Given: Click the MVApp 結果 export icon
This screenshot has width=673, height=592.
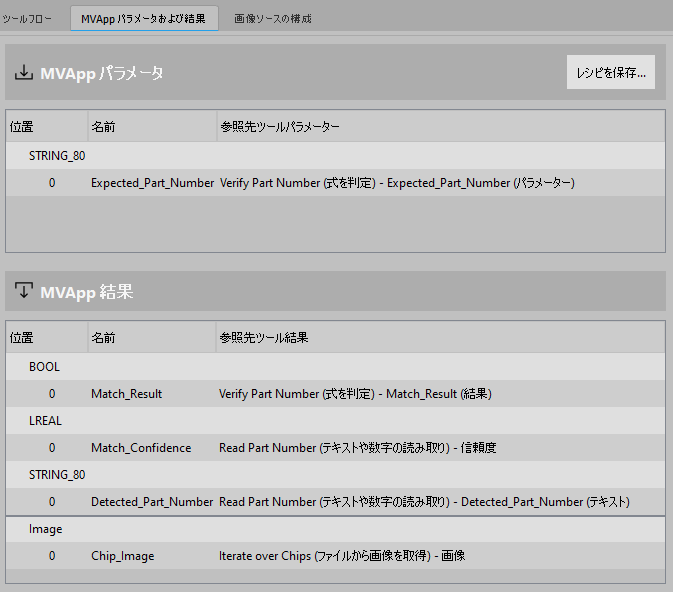Looking at the screenshot, I should pos(24,291).
